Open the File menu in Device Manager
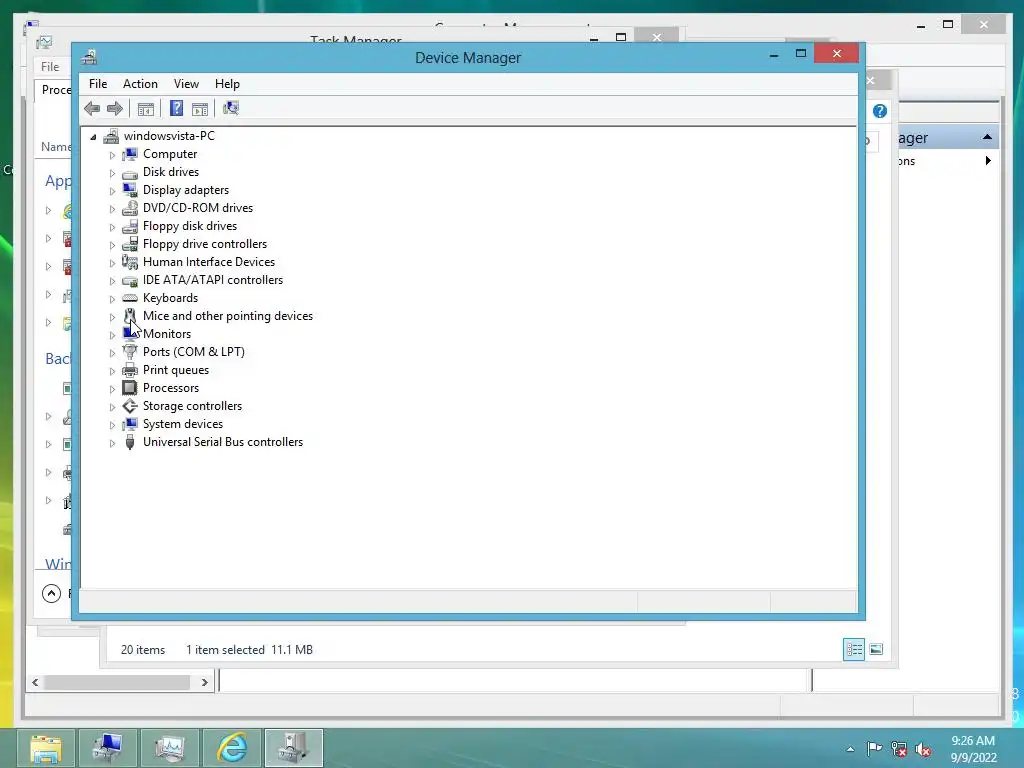The height and width of the screenshot is (768, 1024). click(98, 84)
